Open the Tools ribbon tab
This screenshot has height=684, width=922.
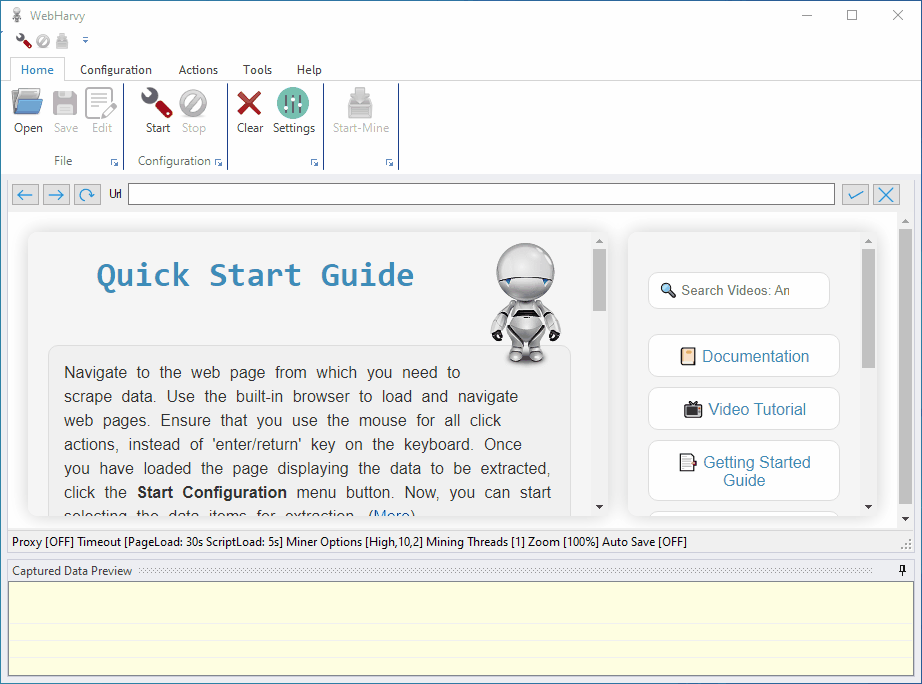pyautogui.click(x=258, y=69)
